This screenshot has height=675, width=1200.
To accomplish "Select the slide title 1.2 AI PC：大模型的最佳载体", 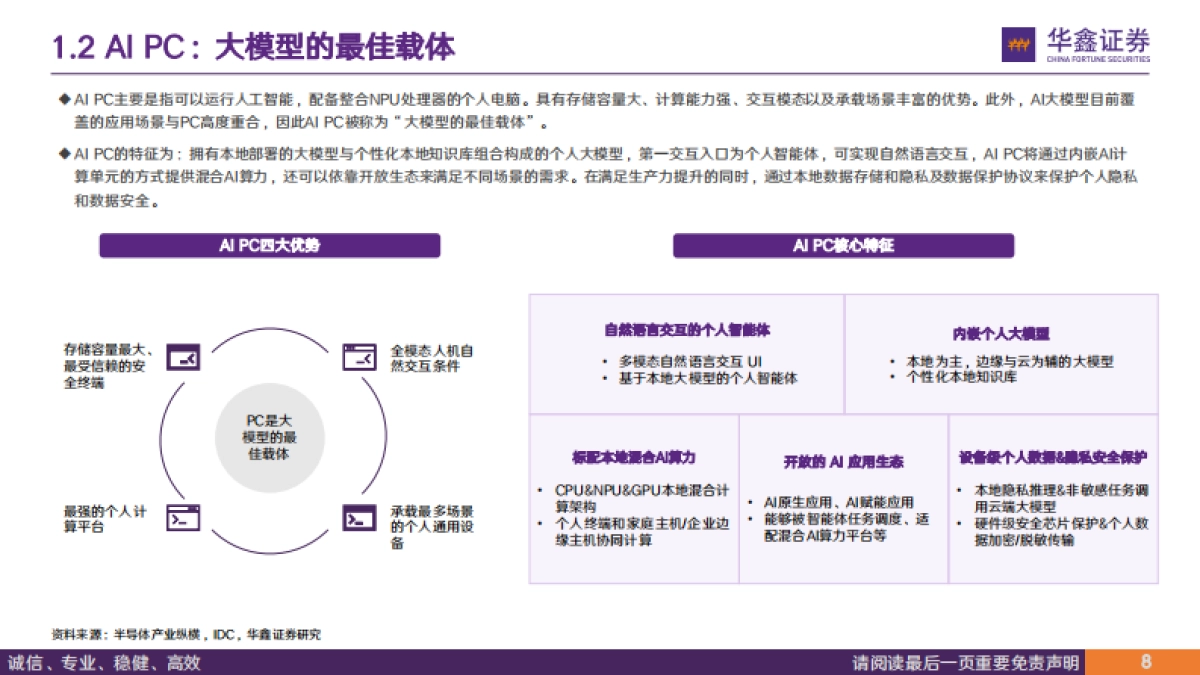I will (255, 44).
